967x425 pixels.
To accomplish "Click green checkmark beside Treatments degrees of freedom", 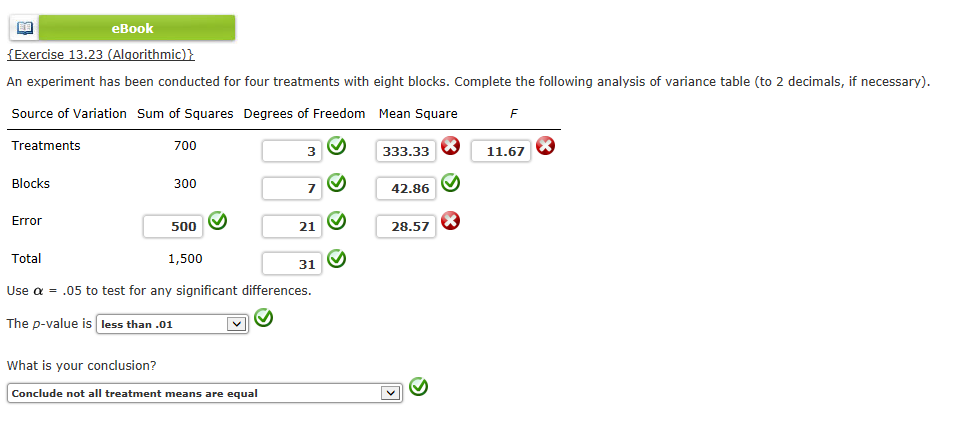I will click(x=337, y=148).
